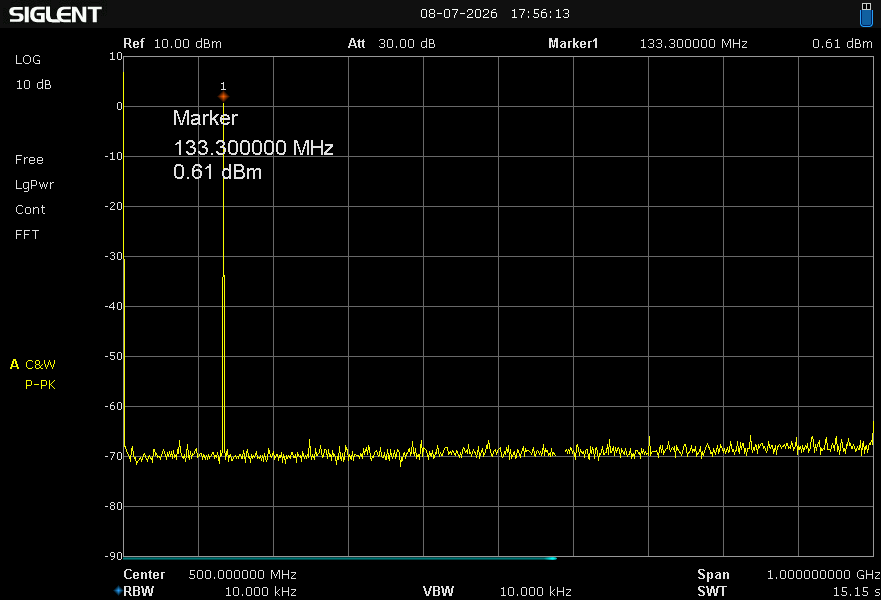Viewport: 881px width, 600px height.
Task: Click the SIGLENT logo
Action: tap(55, 15)
